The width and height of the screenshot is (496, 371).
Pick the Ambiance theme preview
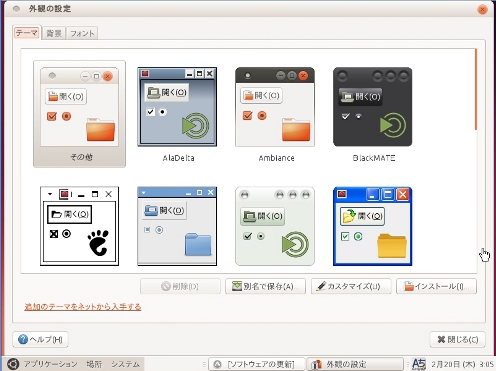275,107
